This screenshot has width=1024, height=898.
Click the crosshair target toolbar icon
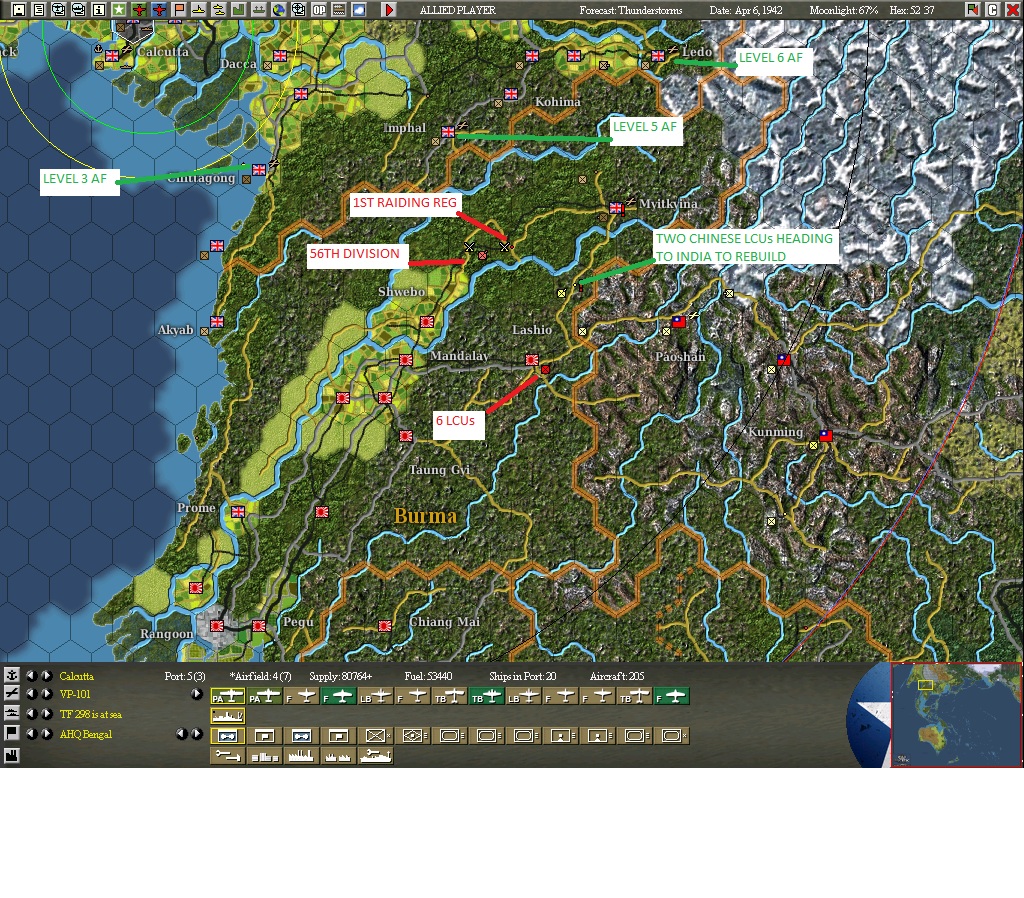pyautogui.click(x=298, y=10)
